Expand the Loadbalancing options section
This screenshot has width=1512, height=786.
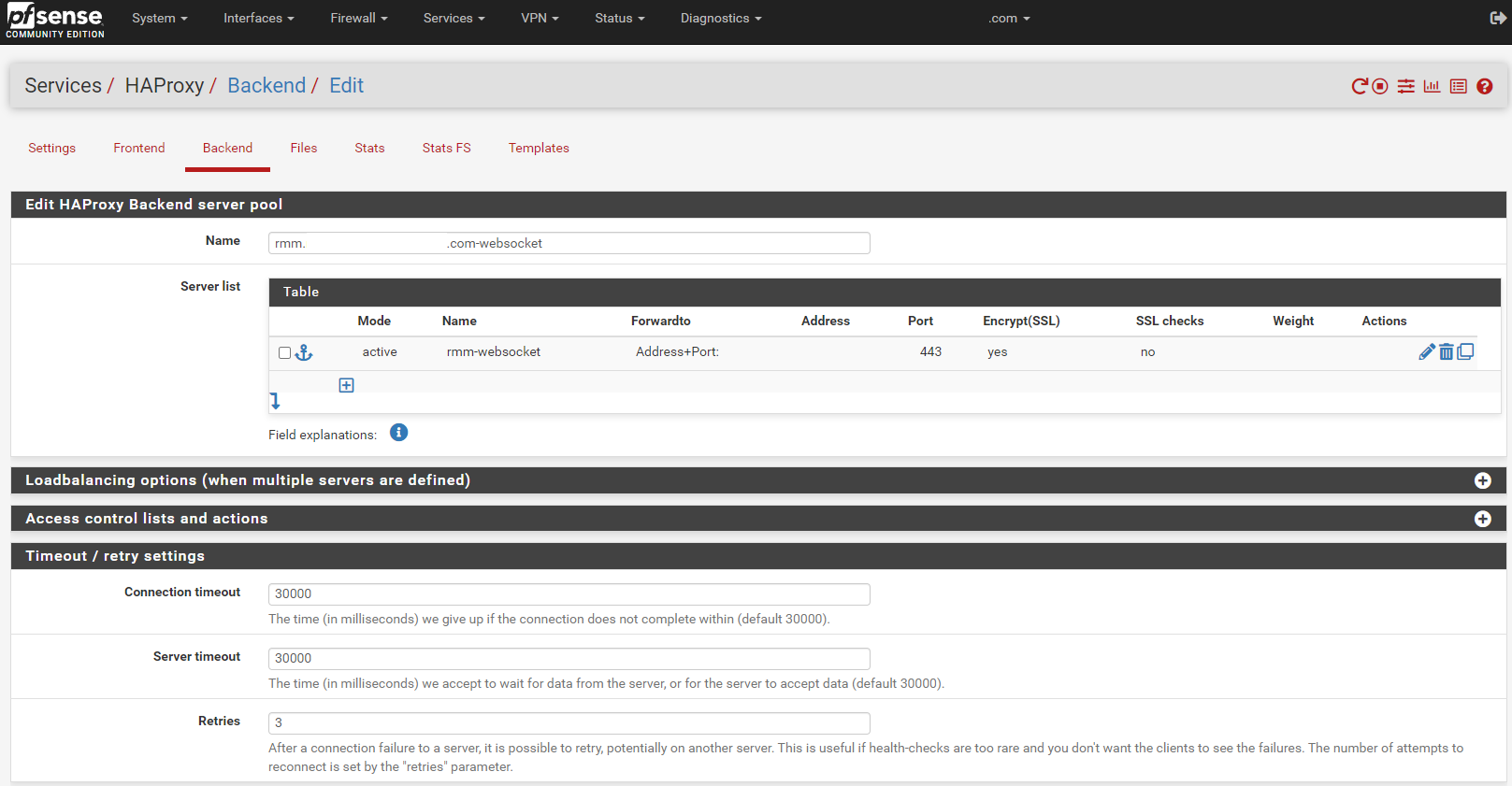point(1482,480)
